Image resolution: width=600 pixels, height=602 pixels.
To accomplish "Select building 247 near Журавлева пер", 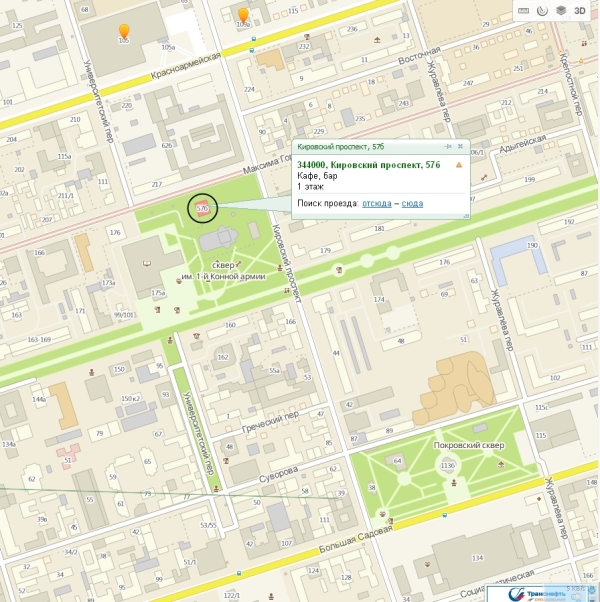I will pyautogui.click(x=468, y=83).
